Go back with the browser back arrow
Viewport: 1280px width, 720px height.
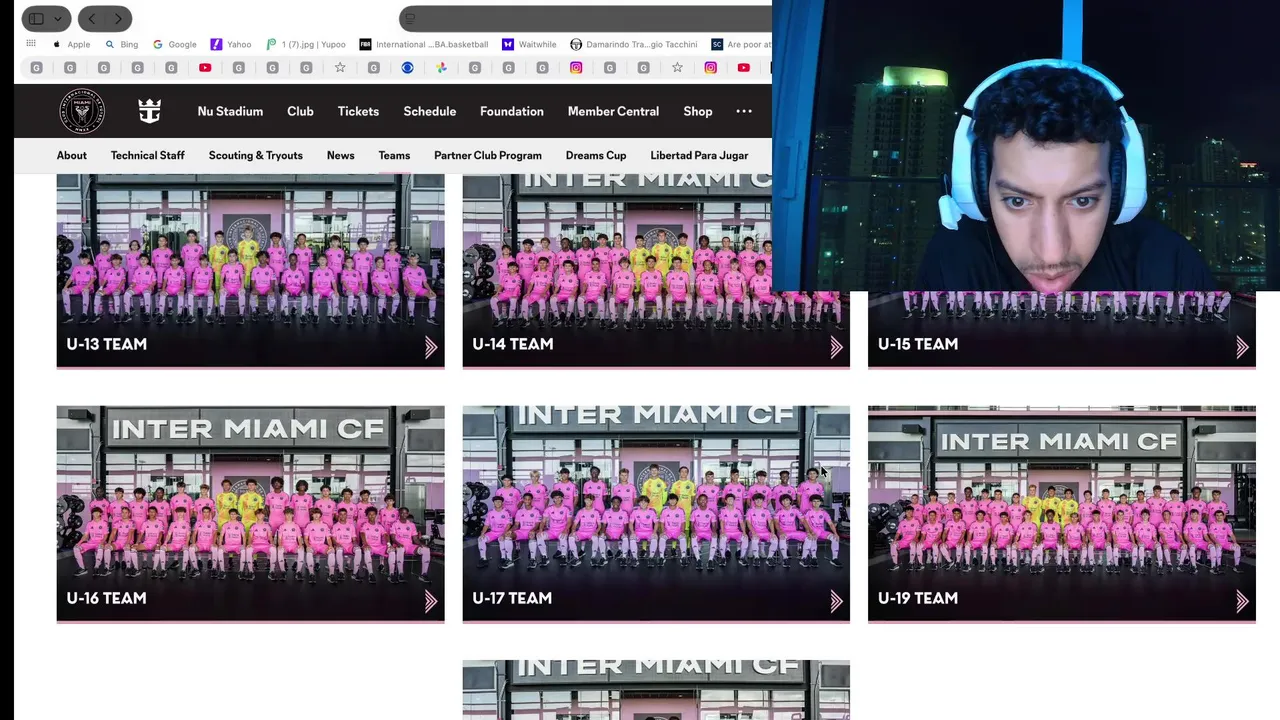[x=92, y=18]
